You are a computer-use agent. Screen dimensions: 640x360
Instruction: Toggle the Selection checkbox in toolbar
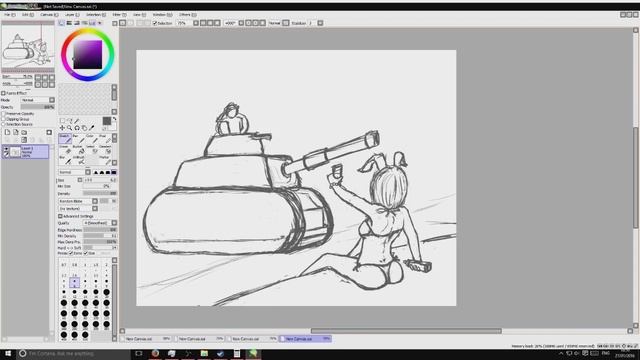(155, 23)
